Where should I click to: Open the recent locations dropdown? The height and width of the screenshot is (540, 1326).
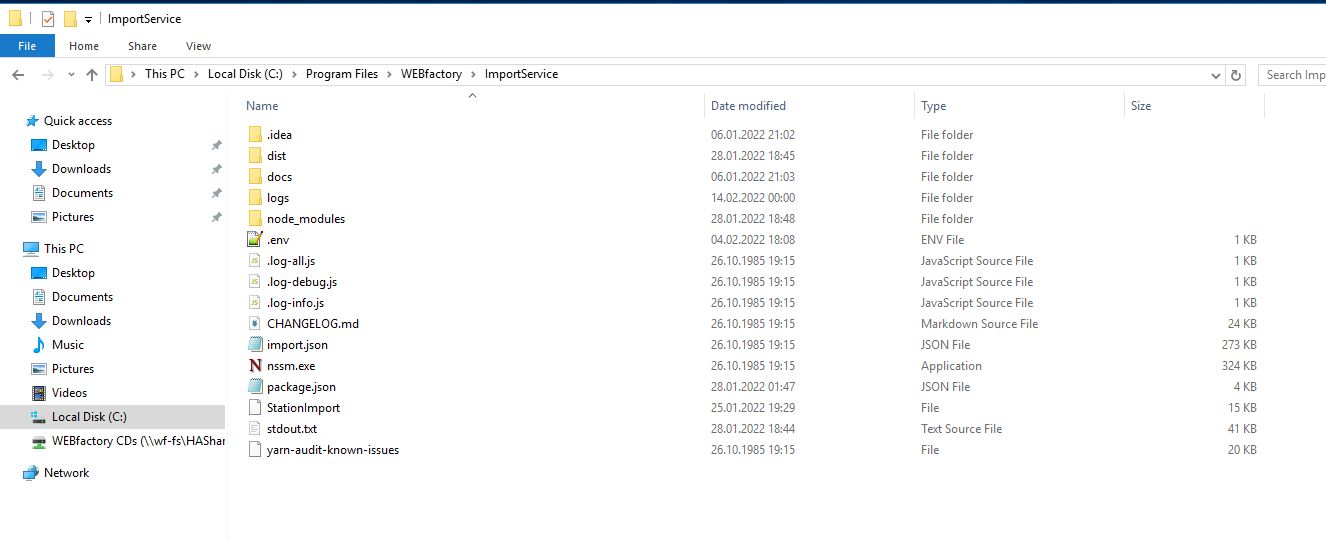click(x=71, y=75)
